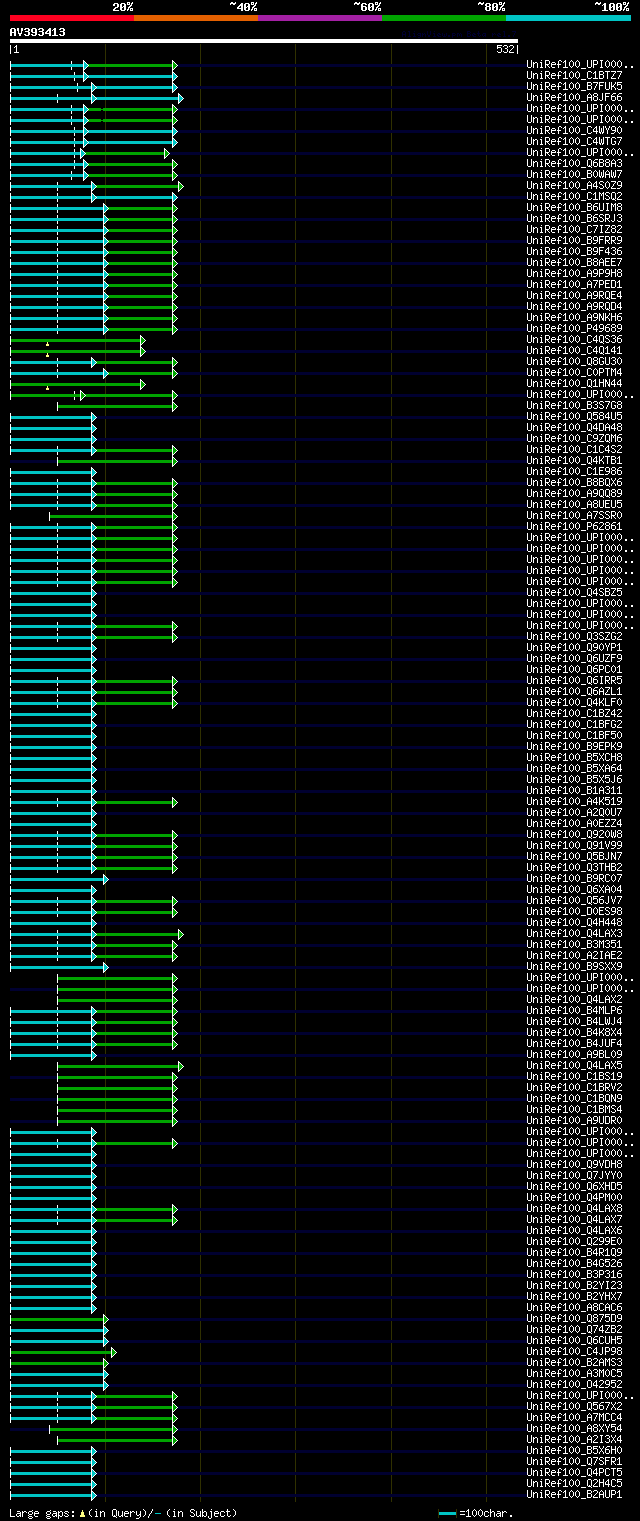Screen dimensions: 640x1521
Task: Open hit UniRef100_C1BTZ7
Action: click(575, 75)
